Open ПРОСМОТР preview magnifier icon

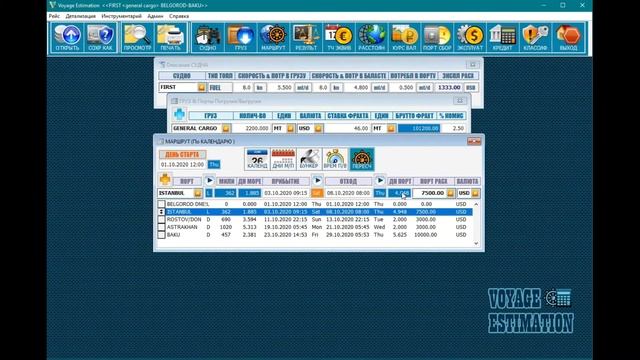137,38
